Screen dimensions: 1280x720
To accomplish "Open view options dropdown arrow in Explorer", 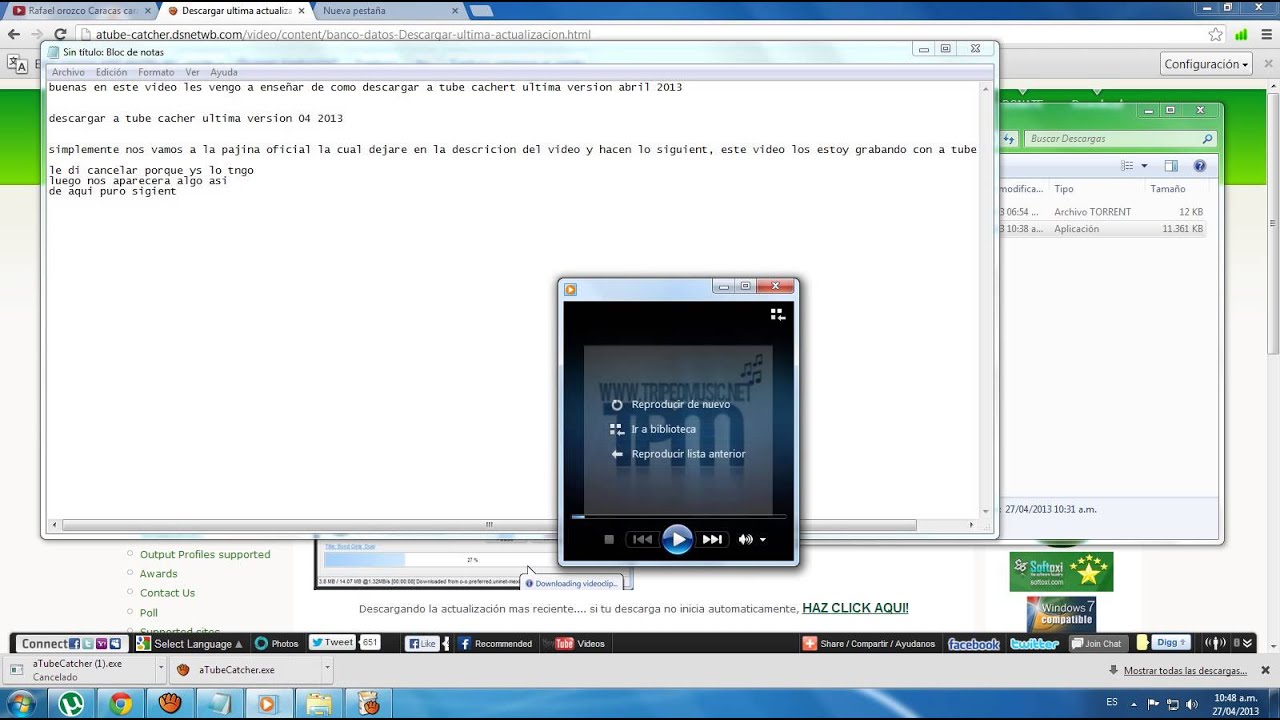I will [x=1144, y=166].
